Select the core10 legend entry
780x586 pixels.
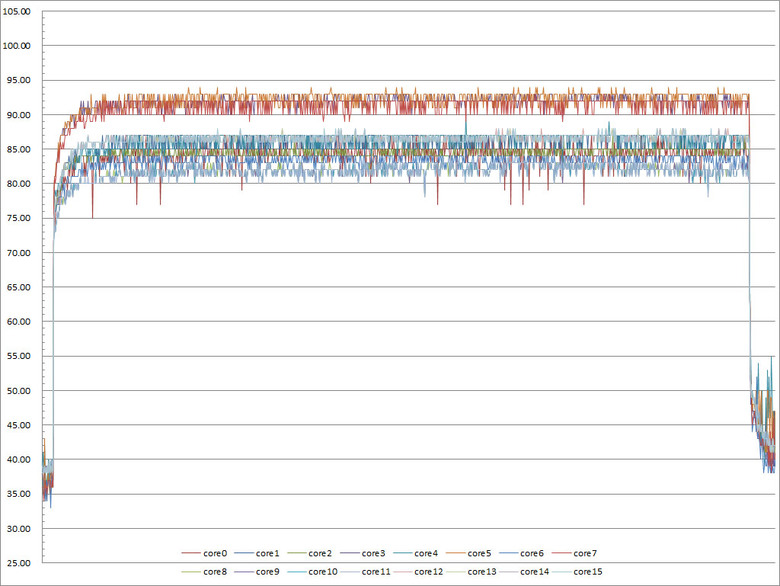click(312, 572)
